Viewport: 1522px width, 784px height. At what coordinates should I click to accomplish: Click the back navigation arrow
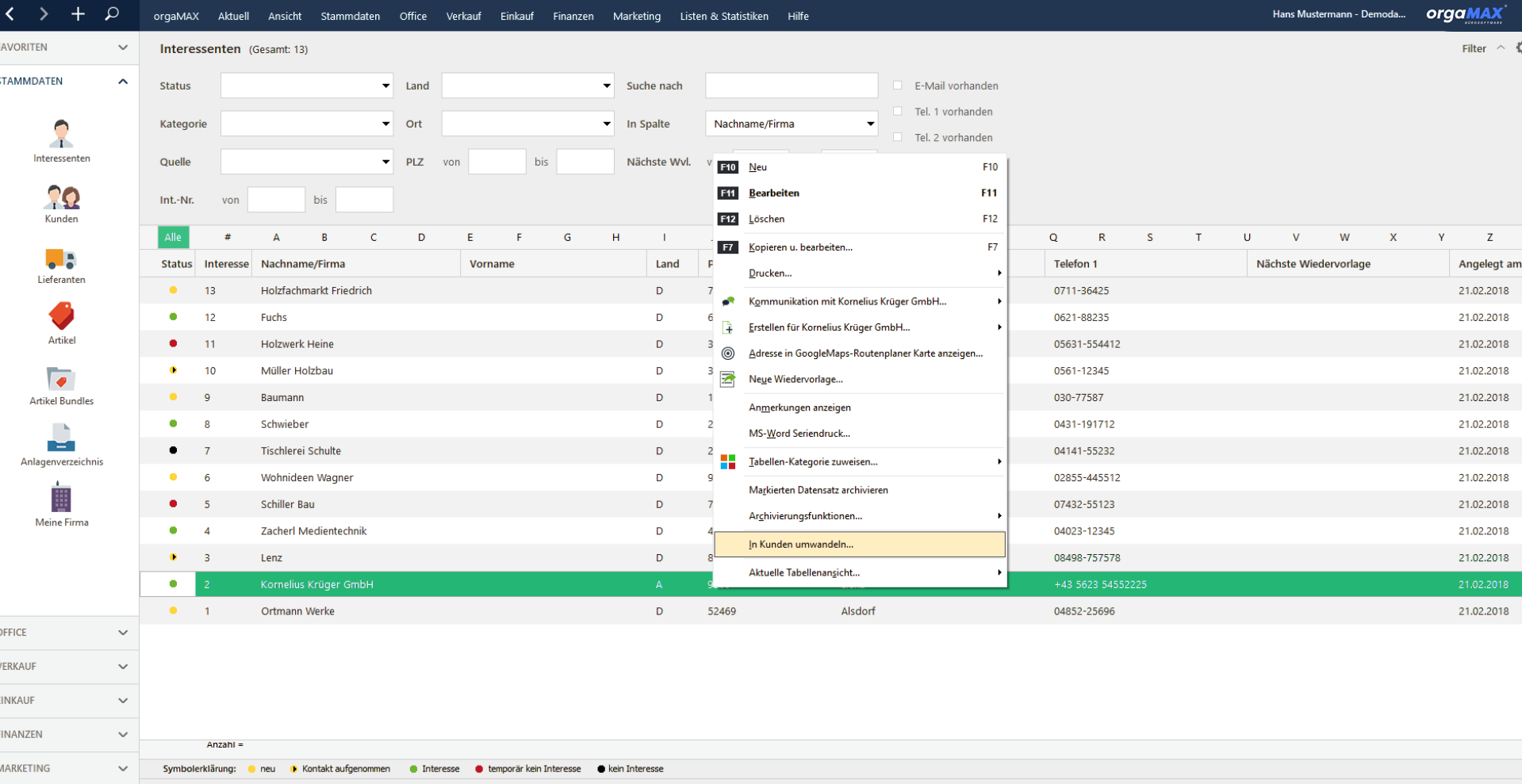tap(10, 14)
